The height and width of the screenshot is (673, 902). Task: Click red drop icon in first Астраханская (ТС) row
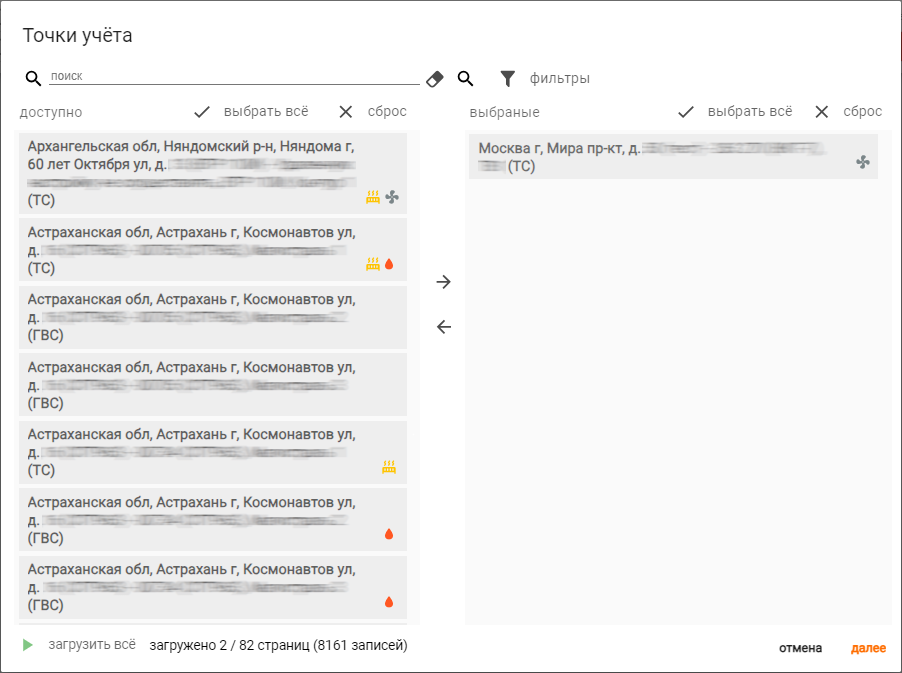pos(389,264)
